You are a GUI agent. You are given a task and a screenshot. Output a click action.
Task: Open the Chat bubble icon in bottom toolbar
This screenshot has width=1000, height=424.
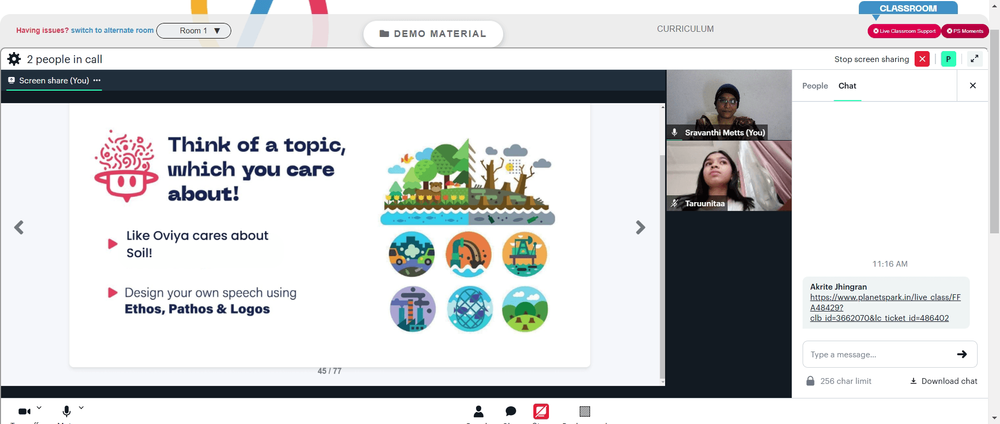[x=511, y=411]
